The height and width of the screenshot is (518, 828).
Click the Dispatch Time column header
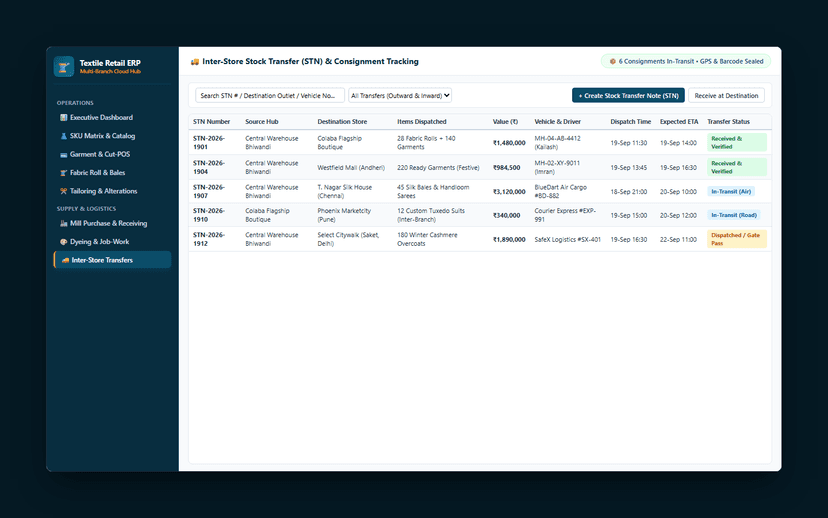(631, 122)
